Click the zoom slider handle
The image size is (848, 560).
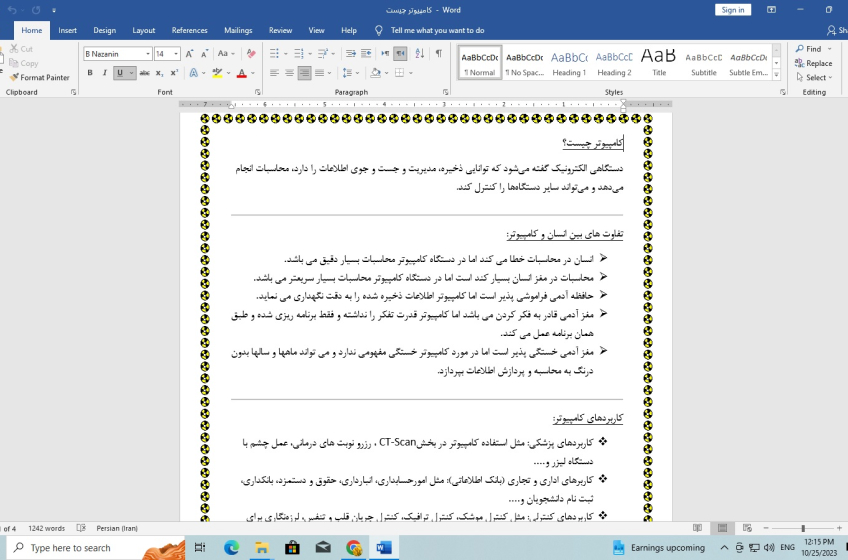[x=803, y=528]
